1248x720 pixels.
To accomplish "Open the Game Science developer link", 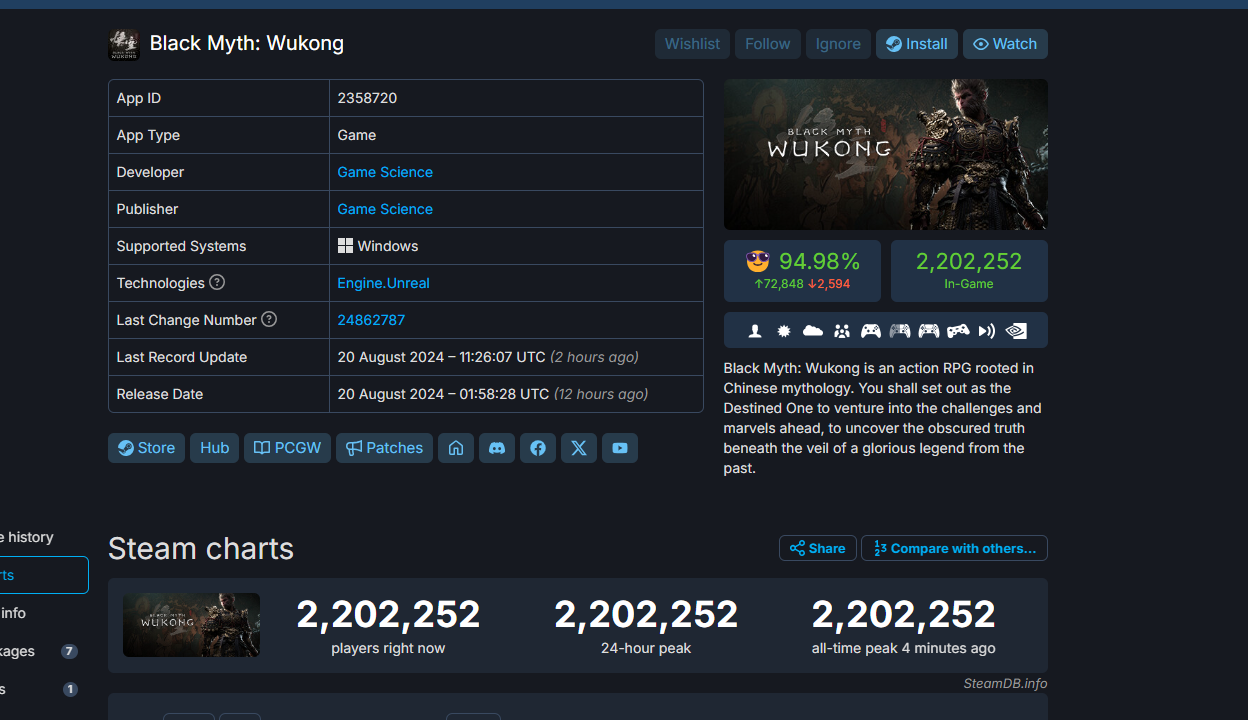I will 385,172.
